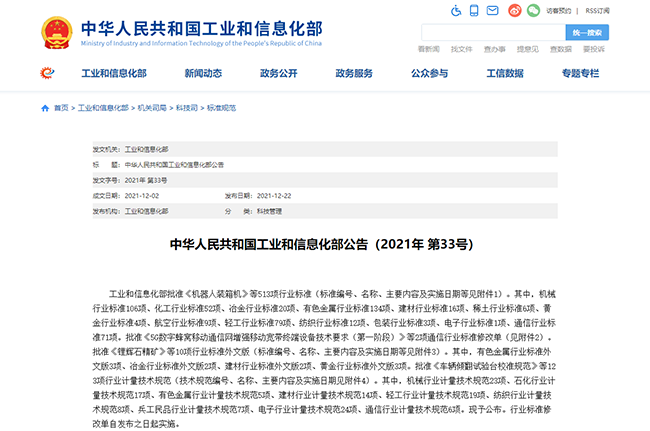Open the Weibo social icon
Image resolution: width=650 pixels, height=431 pixels.
(515, 10)
